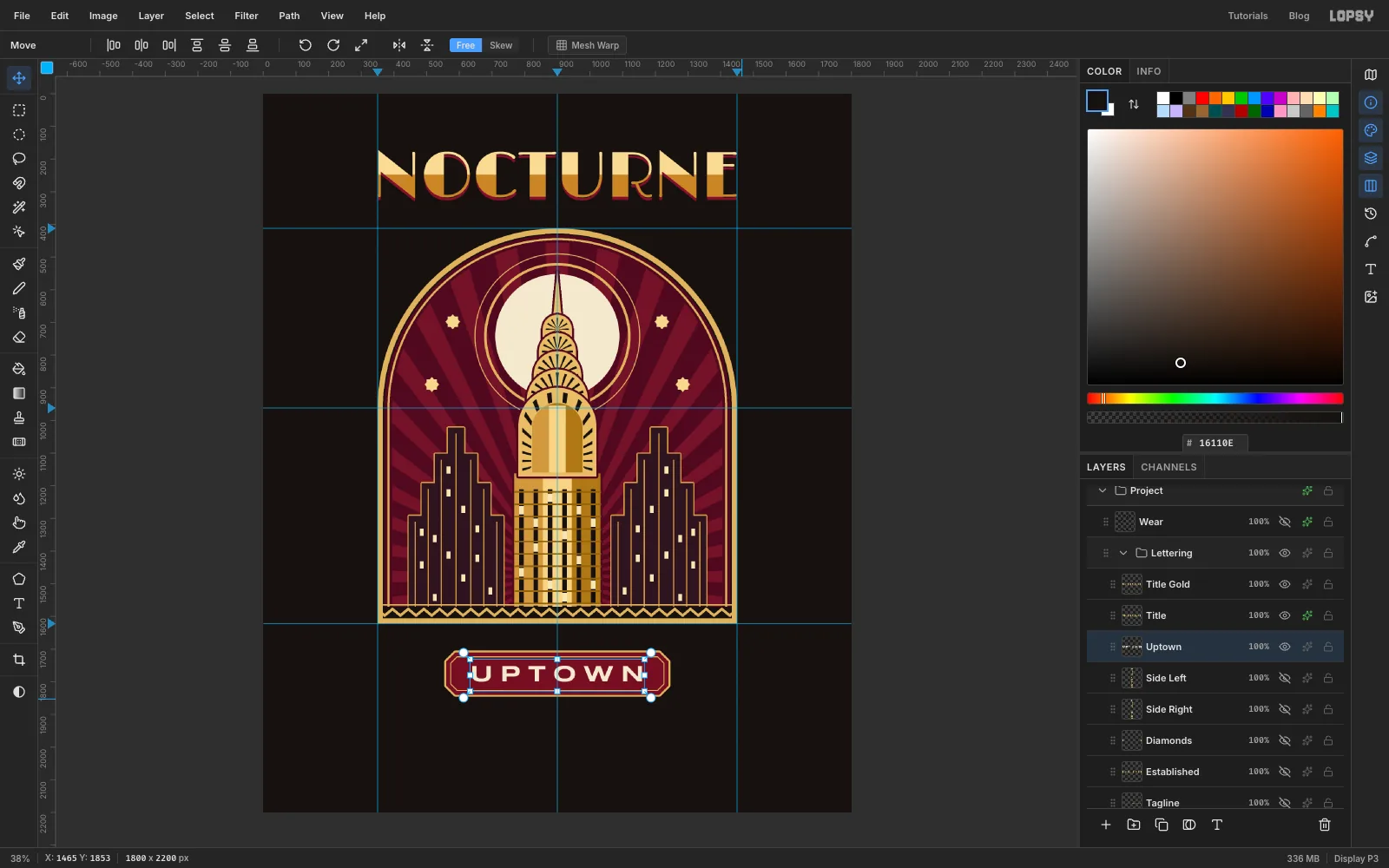The image size is (1389, 868).
Task: Delete layer with the trash icon
Action: coord(1325,825)
